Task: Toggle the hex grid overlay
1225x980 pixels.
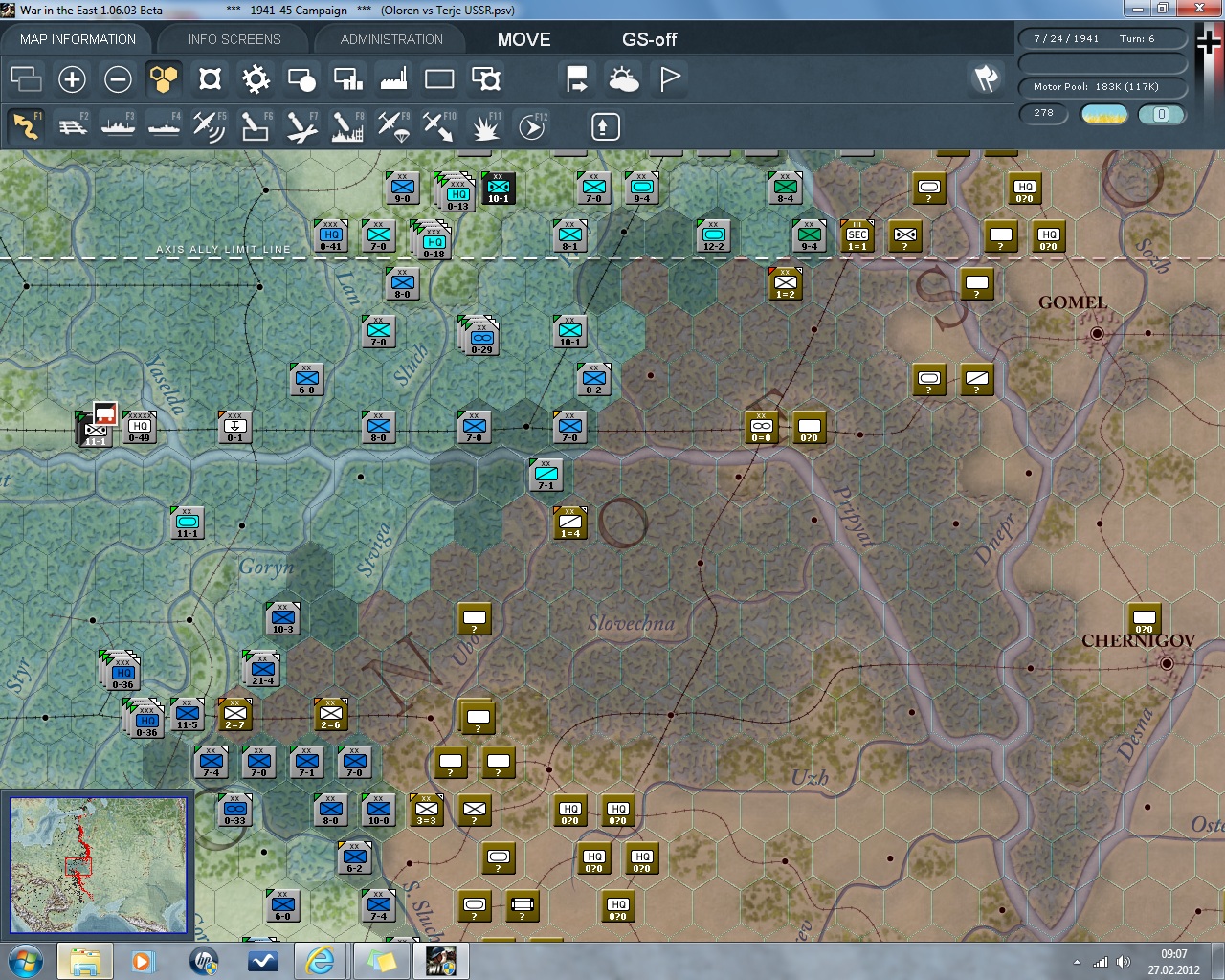Action: click(x=164, y=78)
